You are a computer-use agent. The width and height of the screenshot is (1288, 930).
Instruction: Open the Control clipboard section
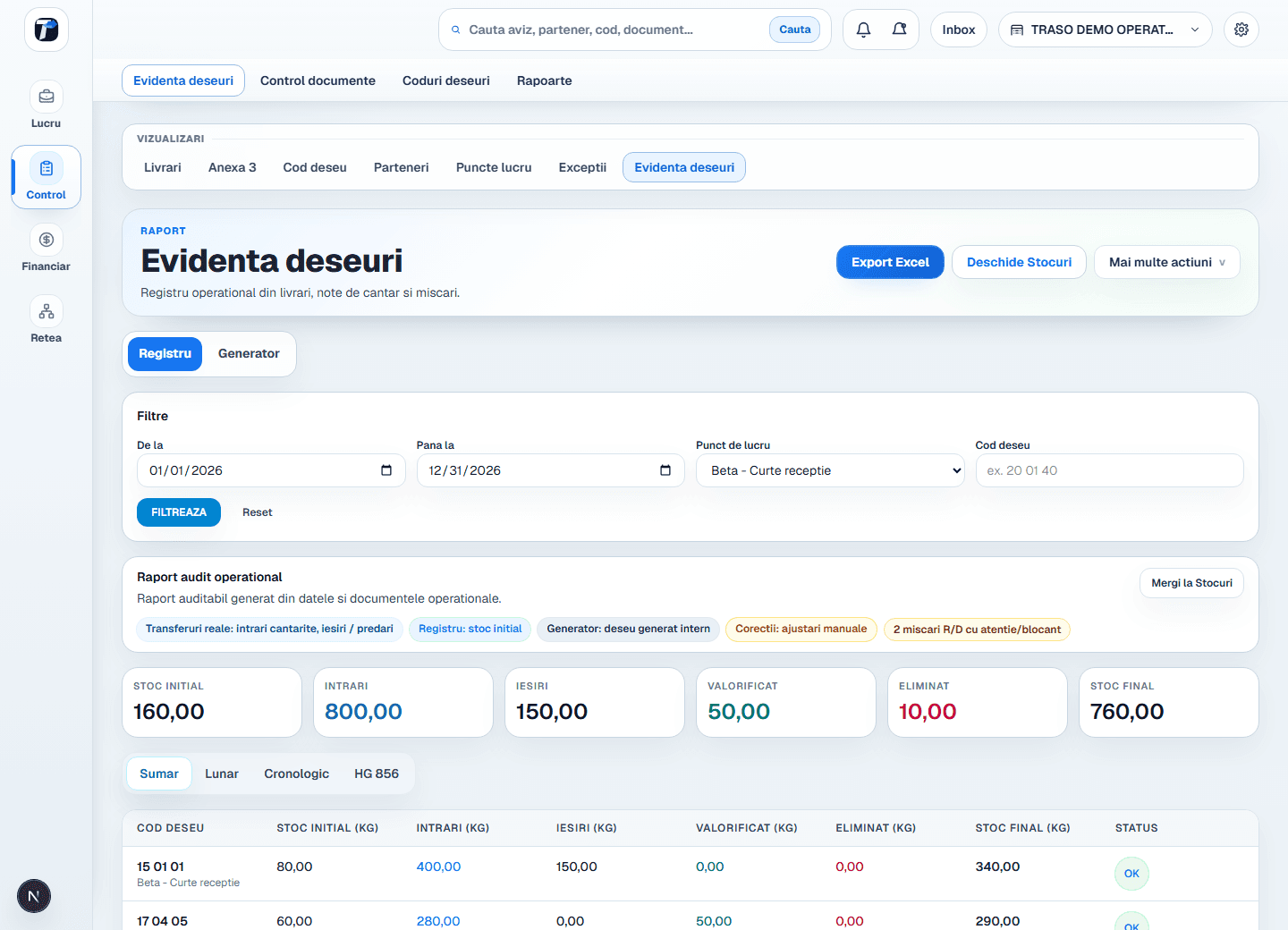[47, 177]
